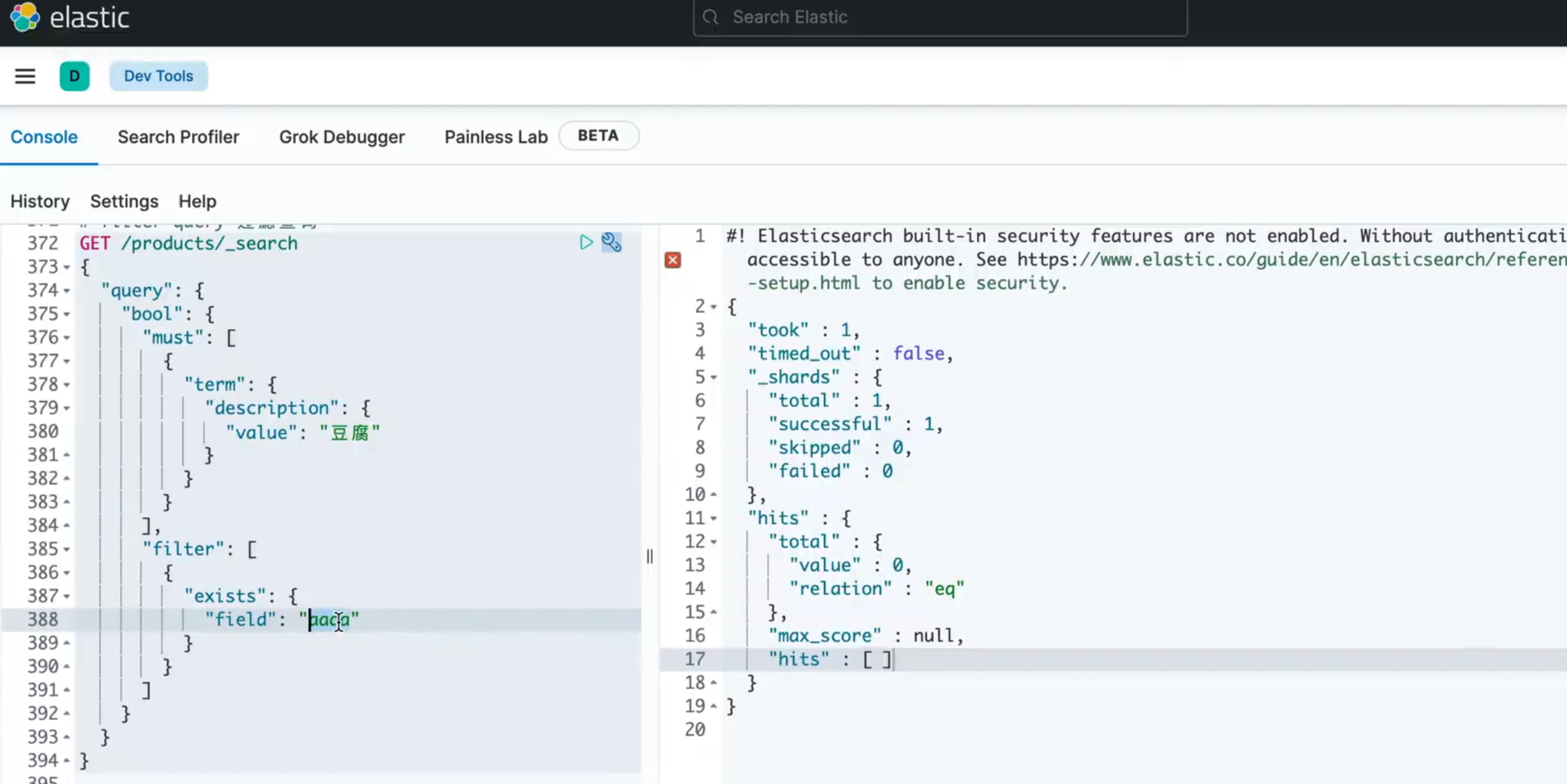
Task: Open the Painless Lab tab
Action: (x=496, y=137)
